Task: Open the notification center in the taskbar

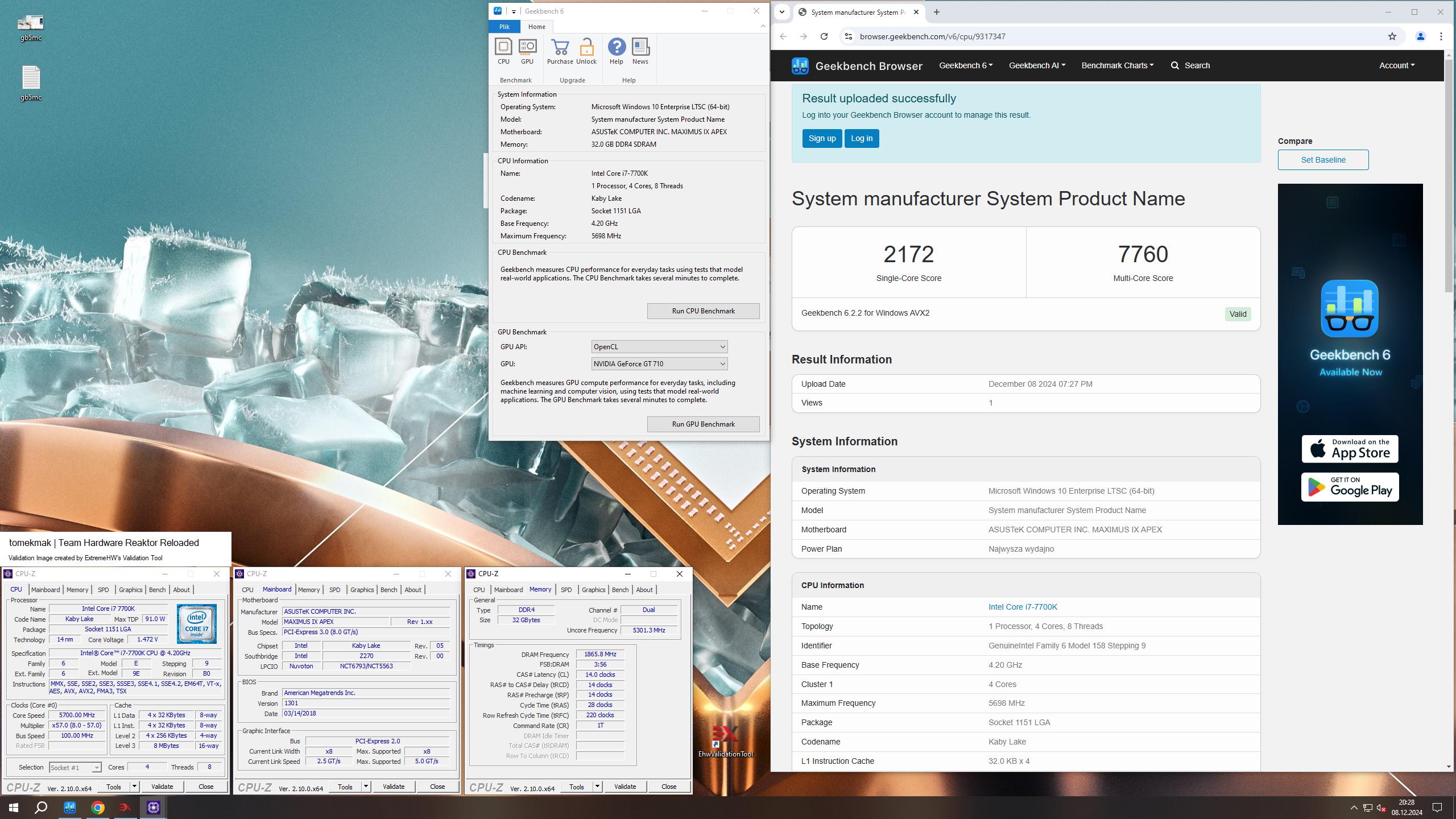Action: click(x=1437, y=807)
